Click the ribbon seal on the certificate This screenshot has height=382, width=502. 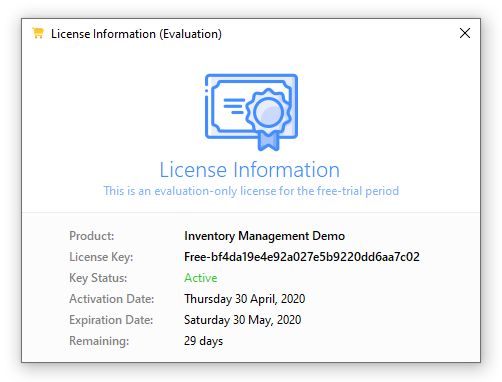268,118
